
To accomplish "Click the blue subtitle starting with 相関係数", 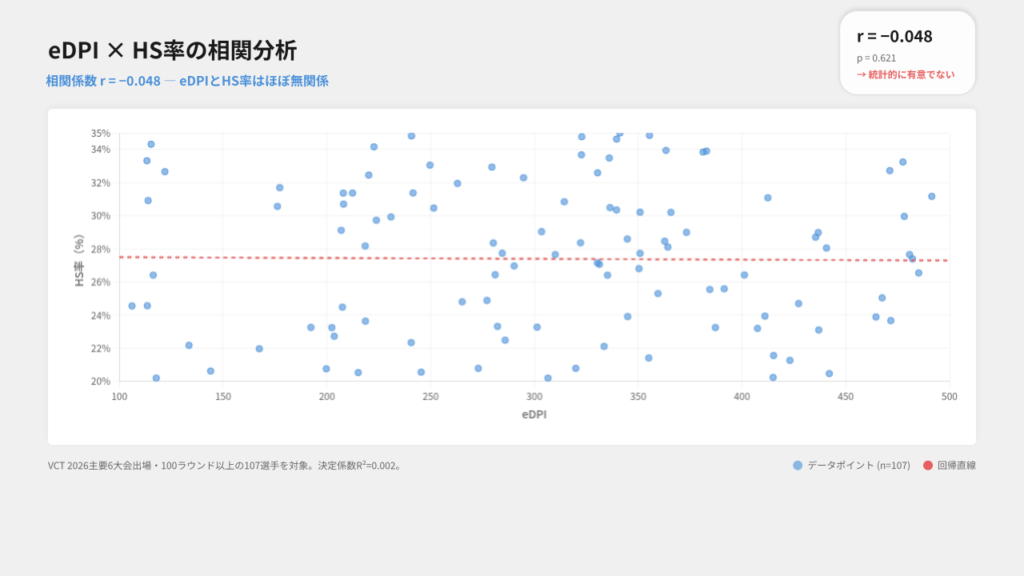I will pos(187,81).
